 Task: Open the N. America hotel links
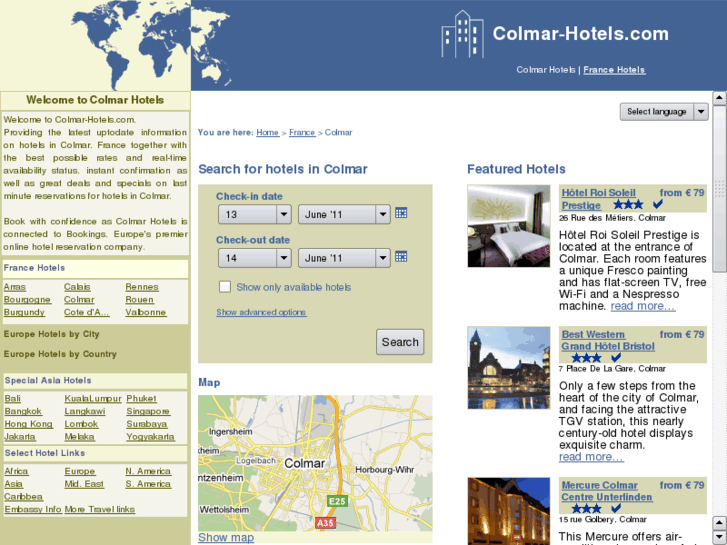click(148, 471)
